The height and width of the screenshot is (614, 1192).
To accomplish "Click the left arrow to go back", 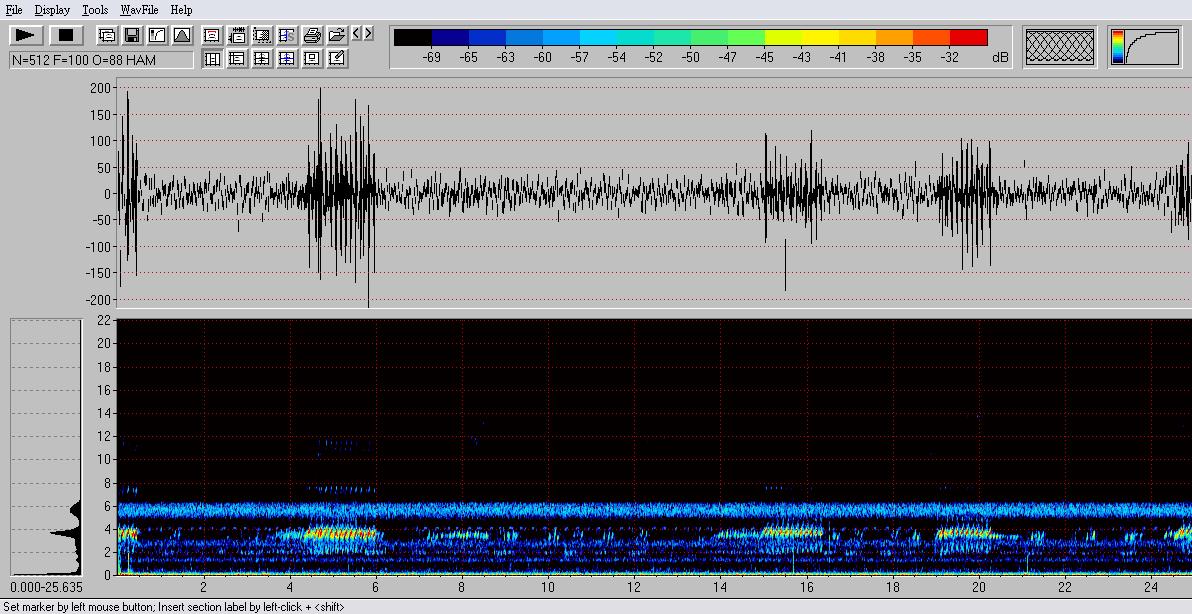I will tap(356, 34).
